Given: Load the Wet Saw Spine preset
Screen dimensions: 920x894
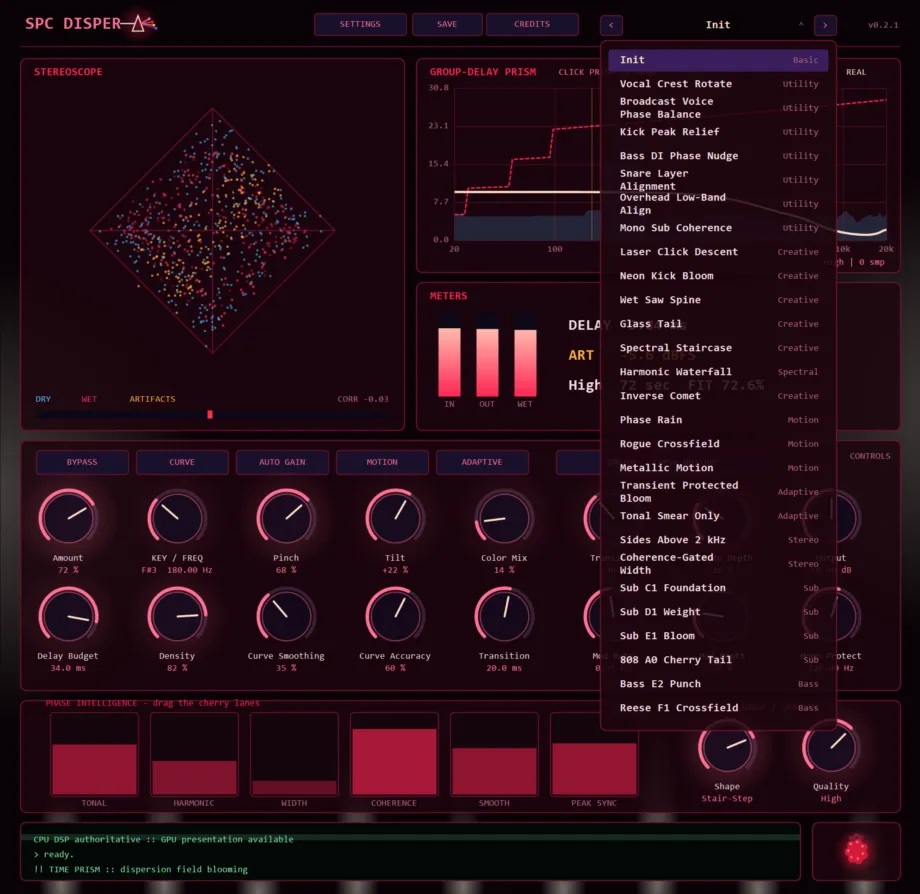Looking at the screenshot, I should point(718,300).
